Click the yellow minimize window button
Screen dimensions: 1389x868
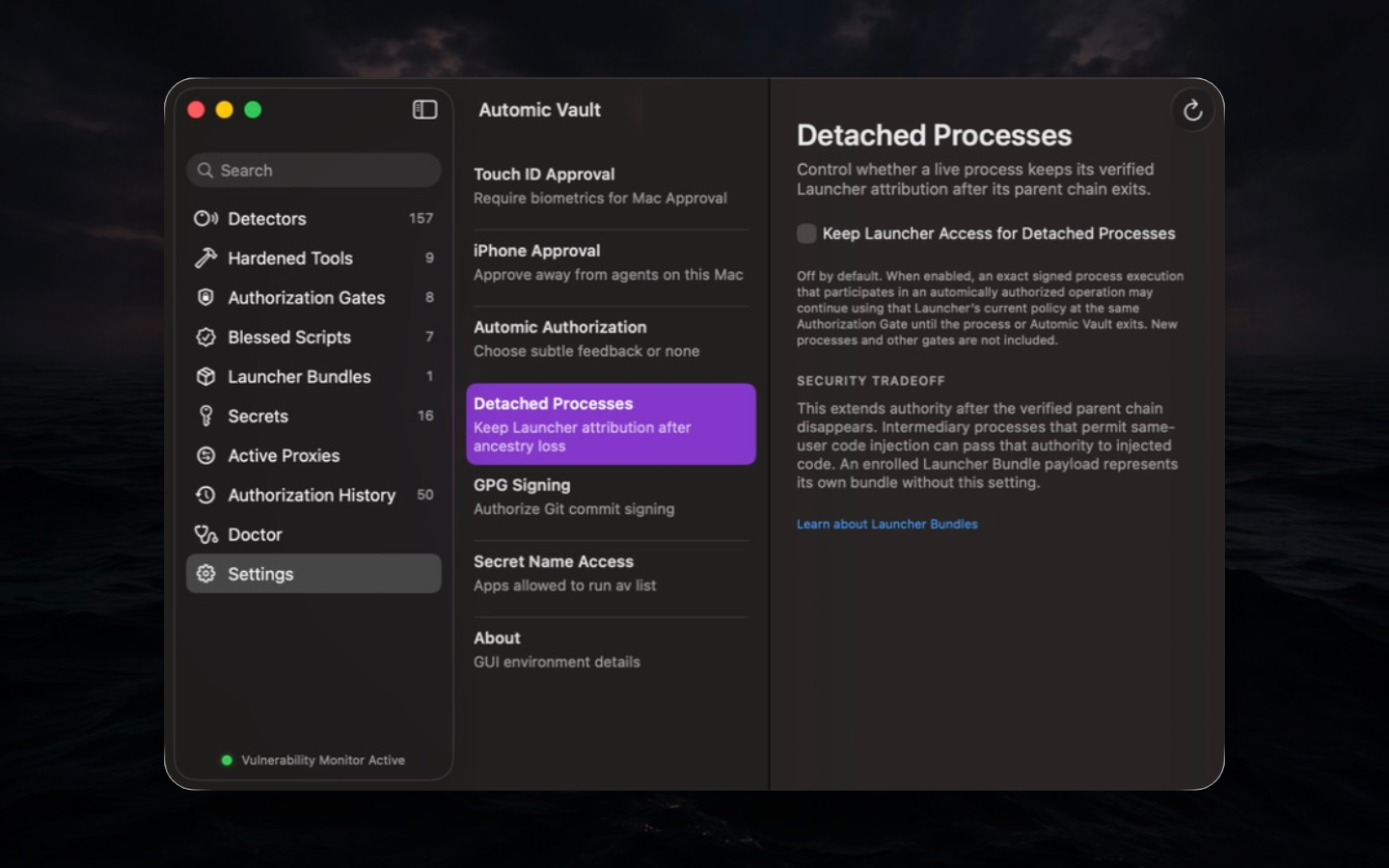(225, 110)
